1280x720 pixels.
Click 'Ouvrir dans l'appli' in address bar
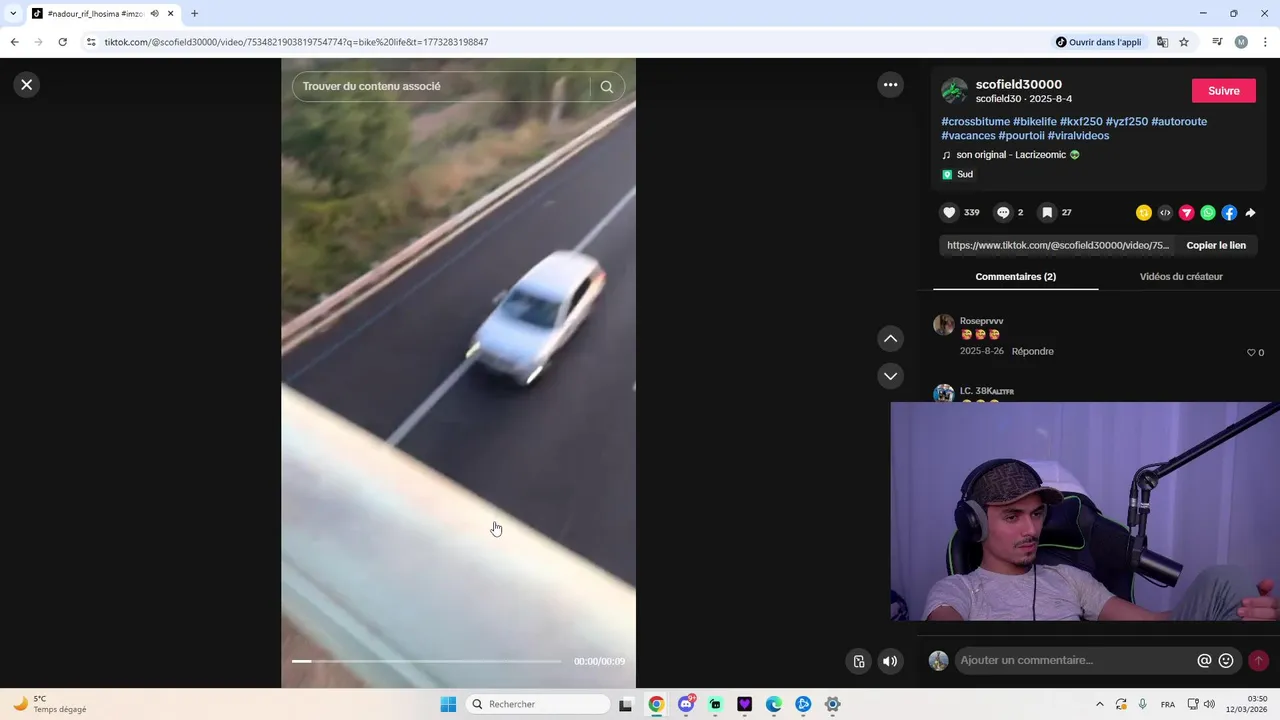point(1098,42)
